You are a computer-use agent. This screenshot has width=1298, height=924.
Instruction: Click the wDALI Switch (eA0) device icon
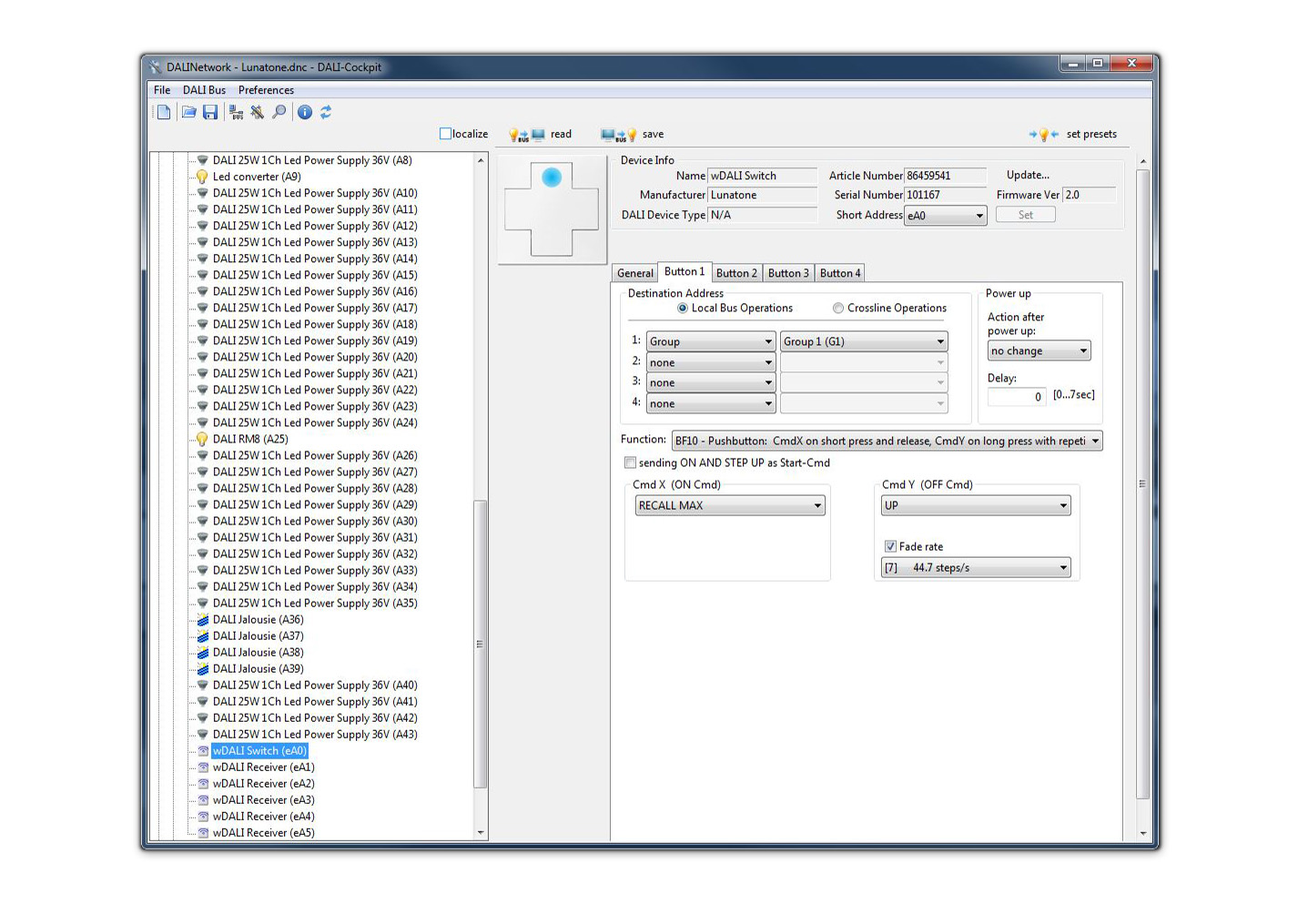[203, 751]
